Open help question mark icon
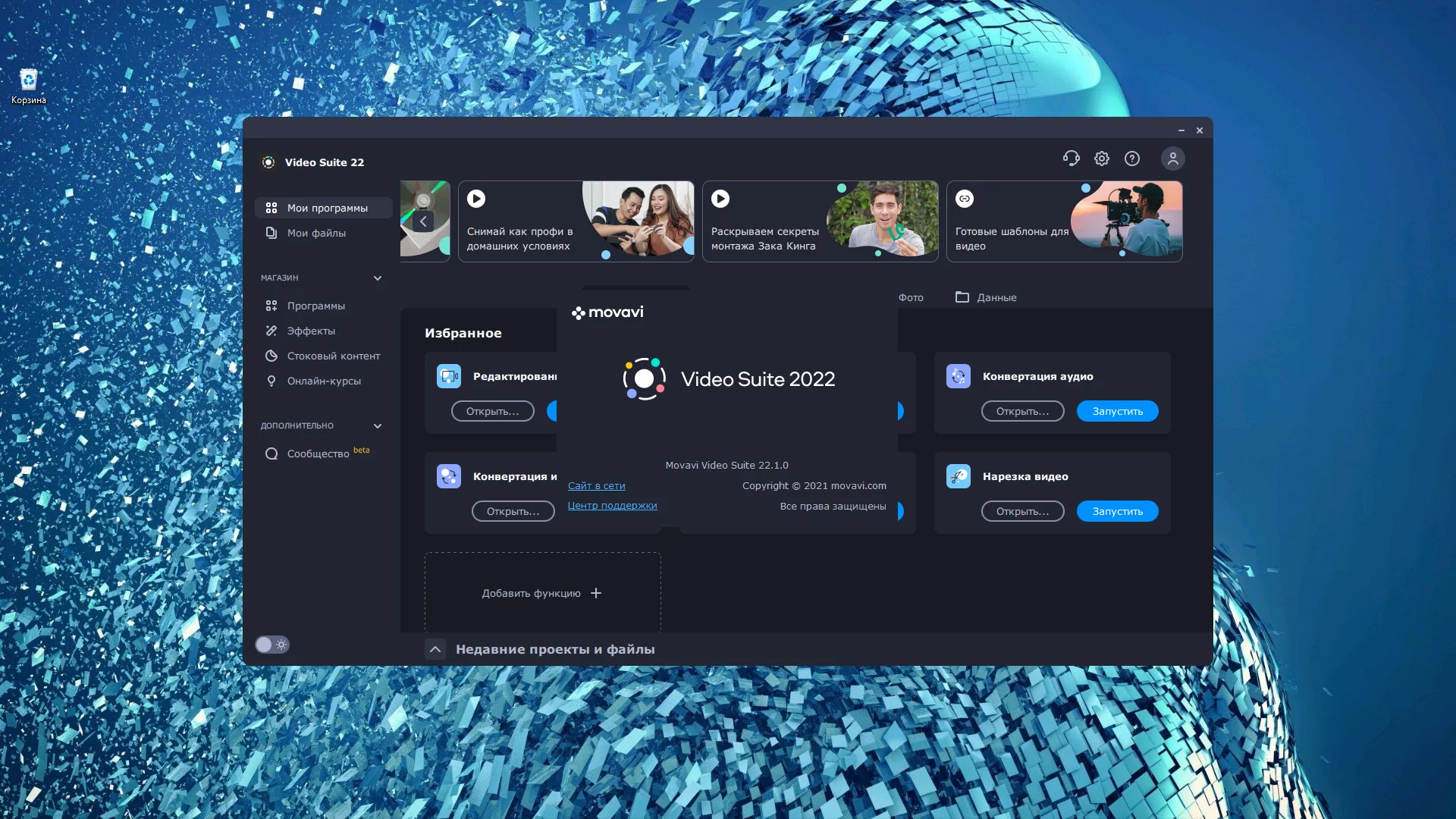 [1132, 158]
